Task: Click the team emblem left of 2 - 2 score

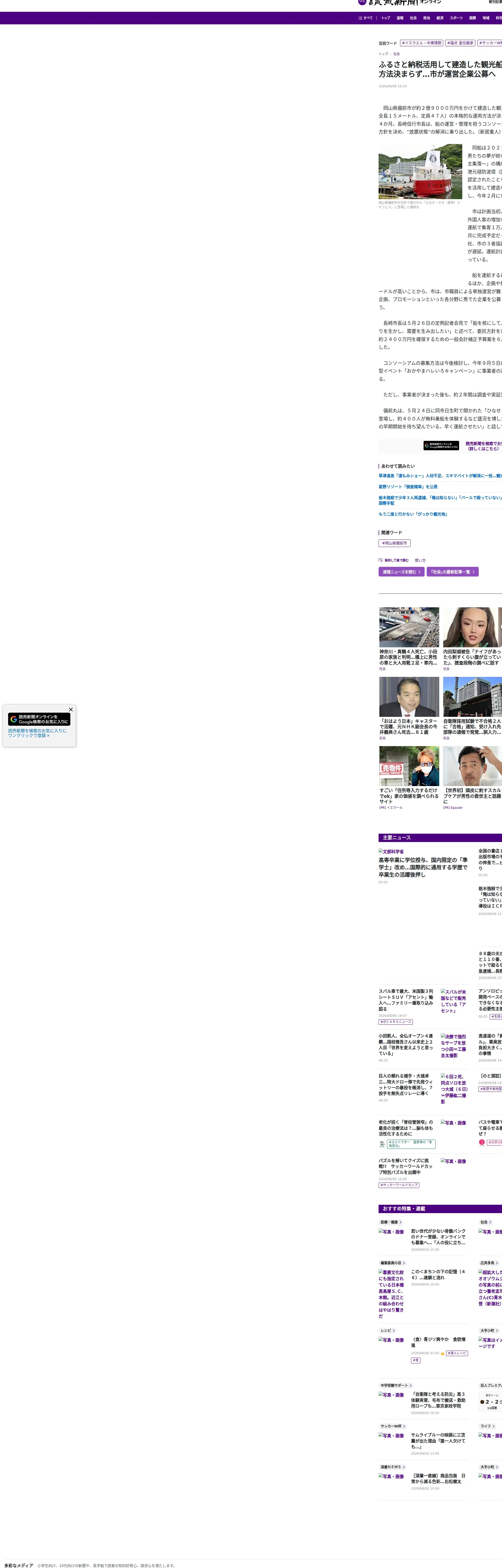Action: pyautogui.click(x=482, y=1401)
